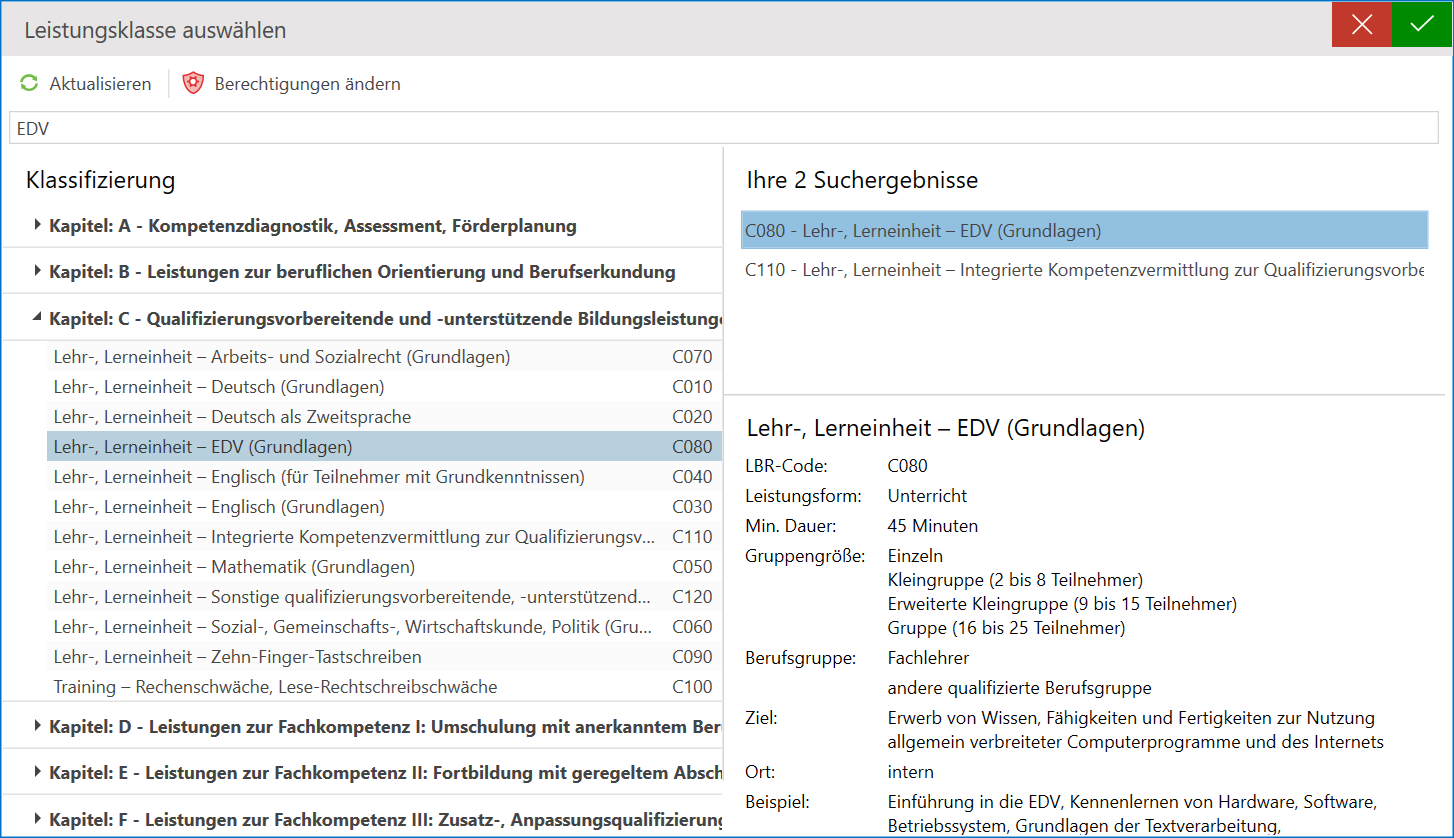This screenshot has width=1454, height=838.
Task: Click code C060 in the tree
Action: (692, 627)
